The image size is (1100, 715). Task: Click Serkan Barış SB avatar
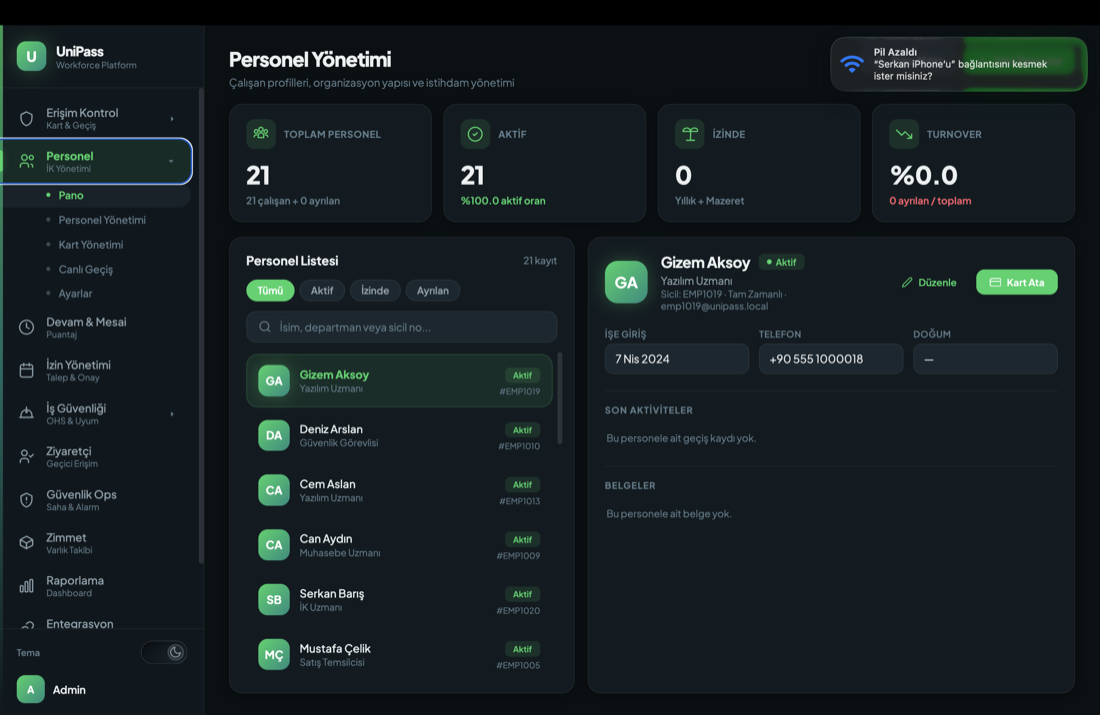(274, 599)
